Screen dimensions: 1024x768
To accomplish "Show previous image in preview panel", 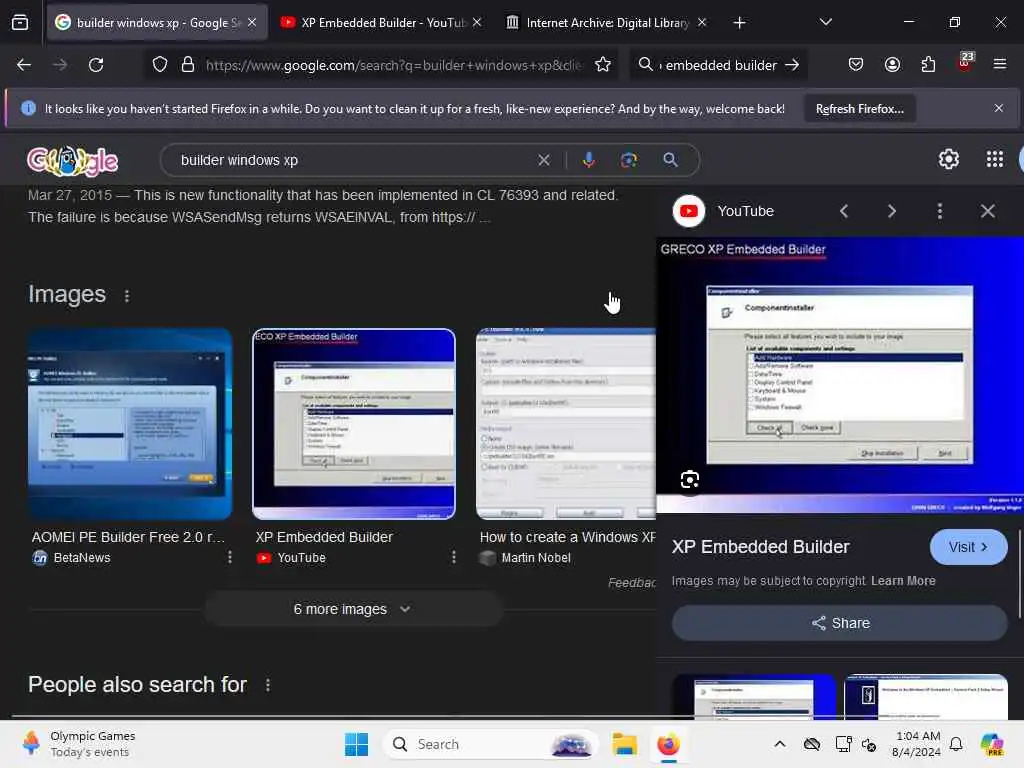I will [844, 211].
